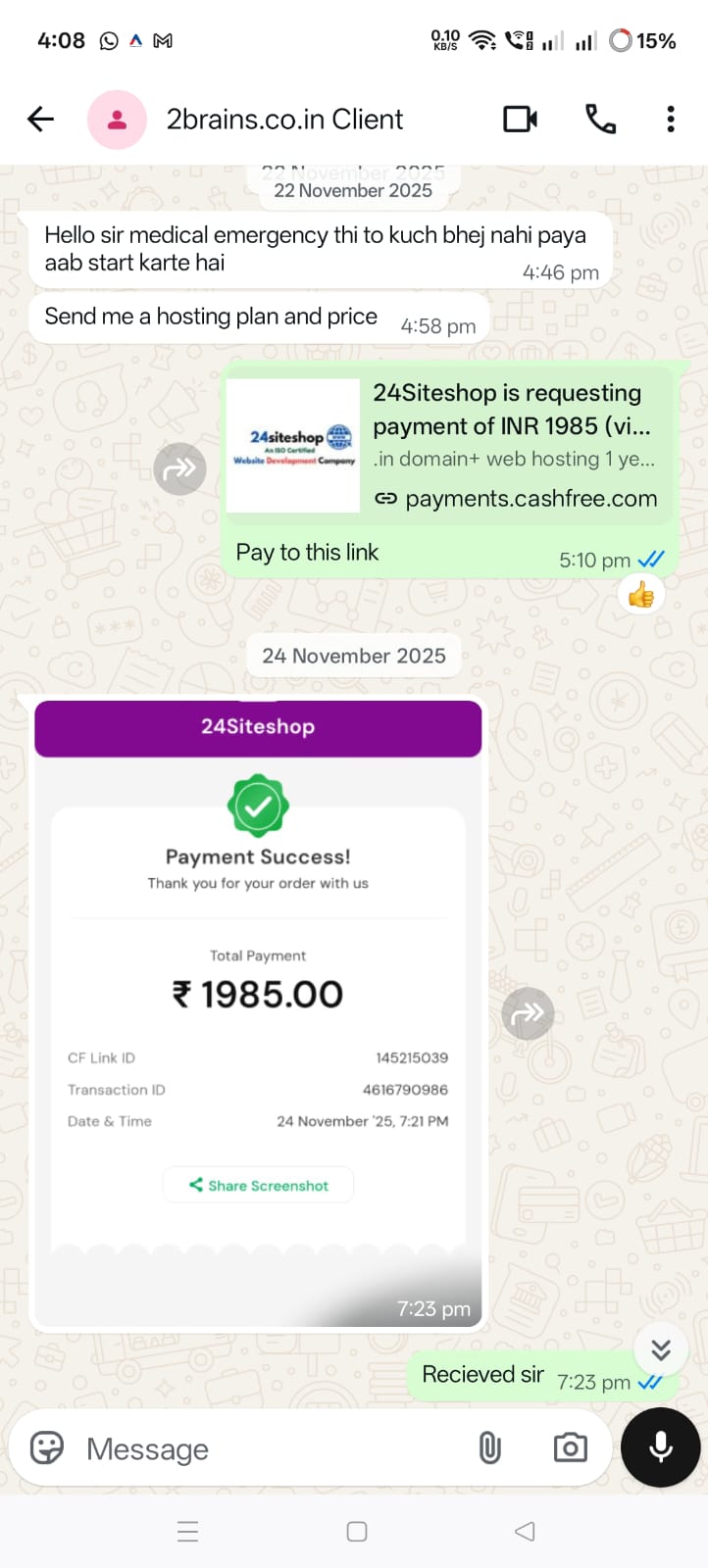Open the three-dot more options menu

pos(671,120)
